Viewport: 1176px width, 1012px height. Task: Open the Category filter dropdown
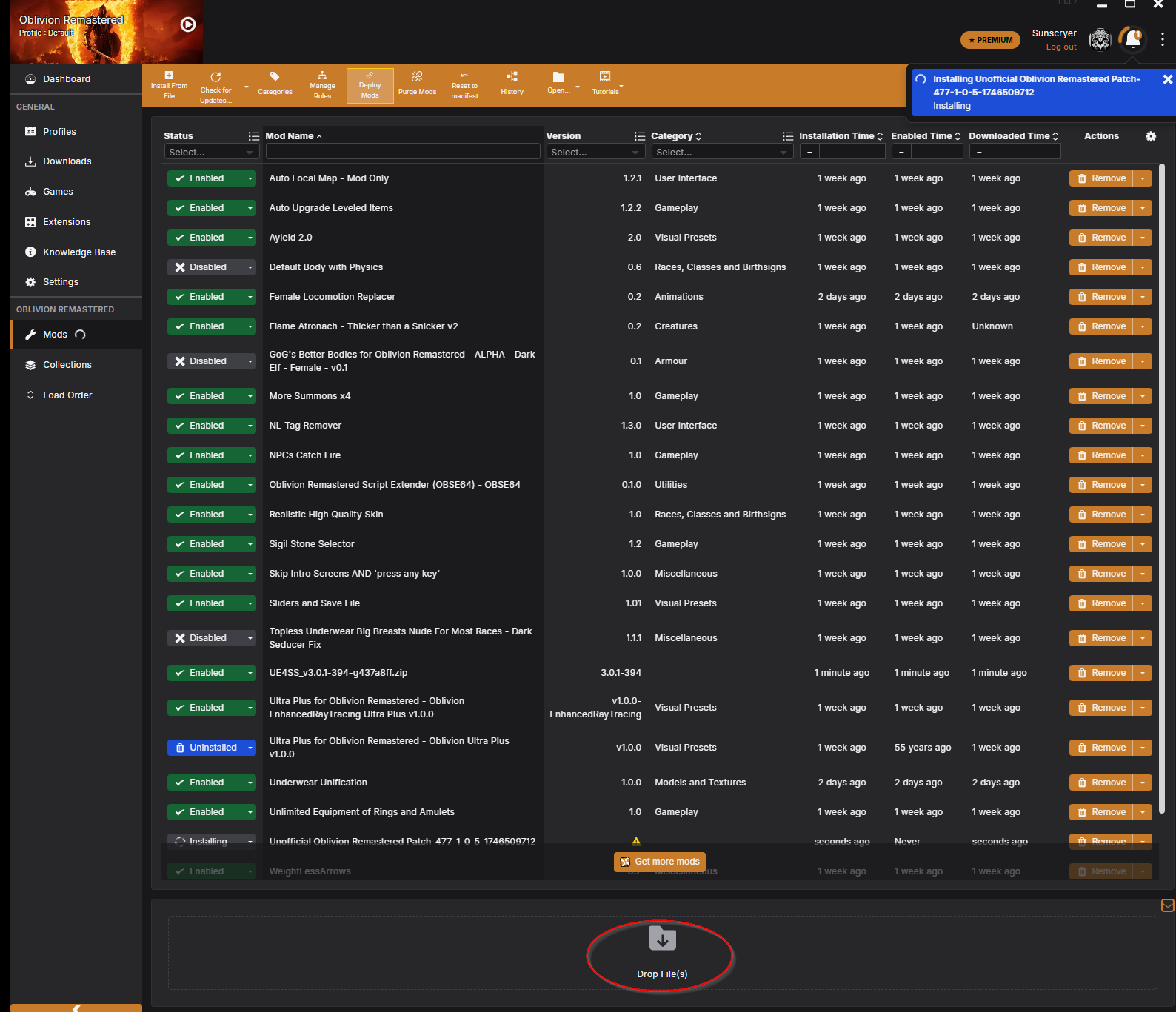[721, 153]
